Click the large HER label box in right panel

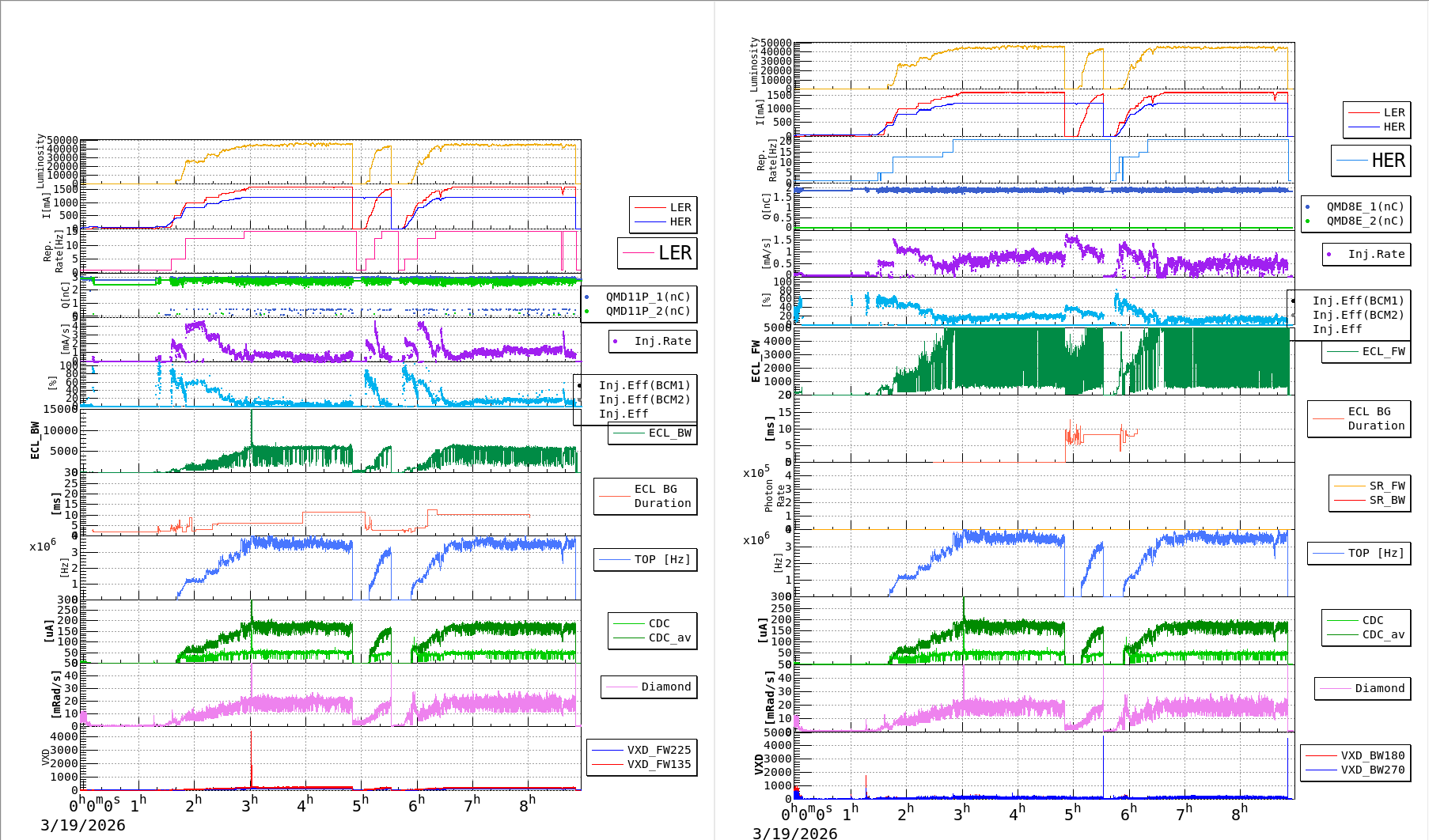coord(1370,161)
